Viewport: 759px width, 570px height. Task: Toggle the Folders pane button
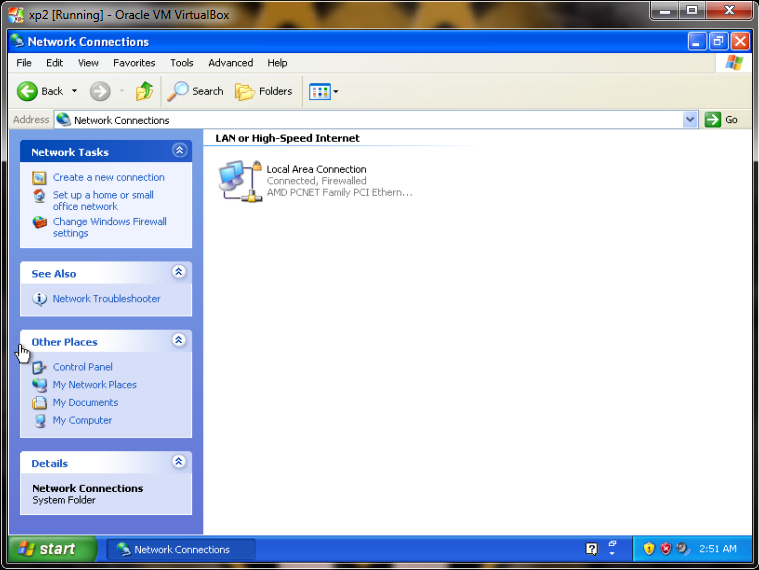pyautogui.click(x=264, y=91)
